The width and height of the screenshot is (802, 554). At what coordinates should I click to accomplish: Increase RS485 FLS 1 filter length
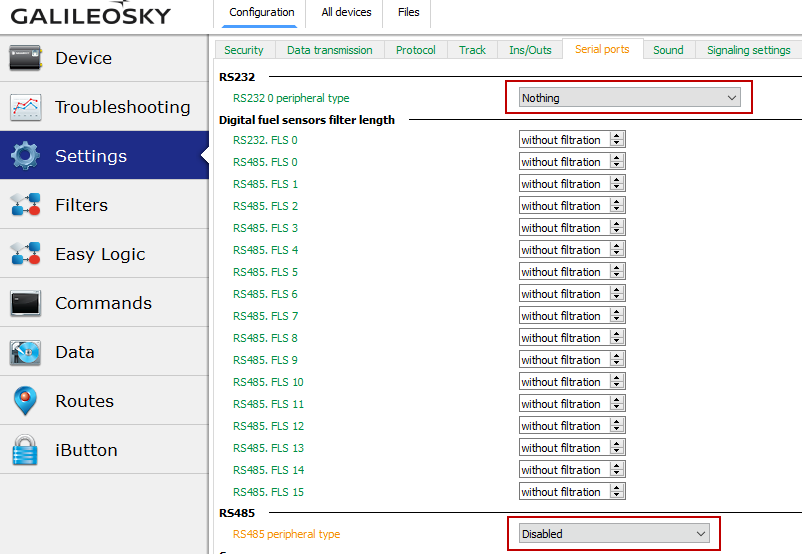[617, 180]
